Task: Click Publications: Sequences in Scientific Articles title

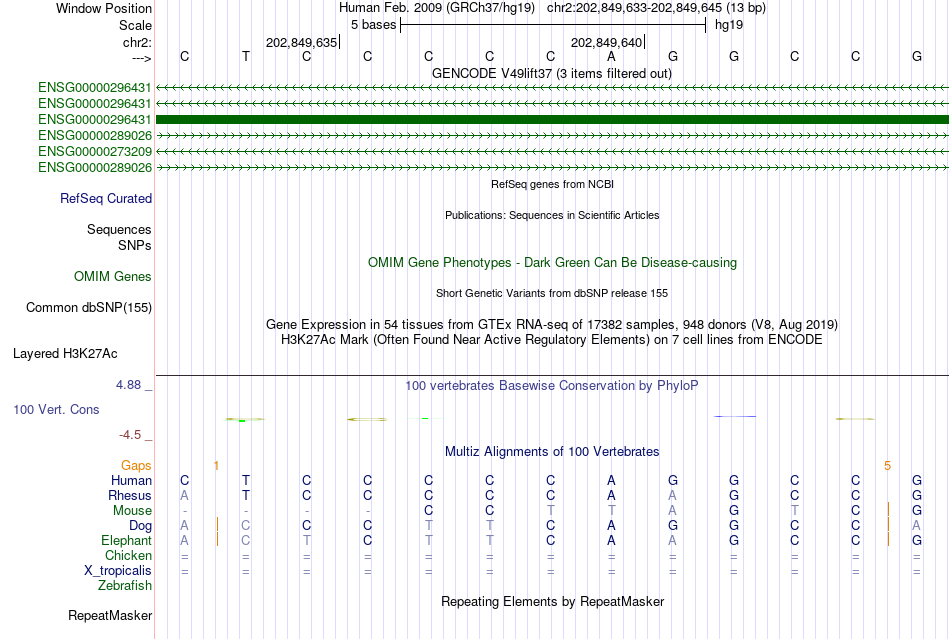Action: 552,215
